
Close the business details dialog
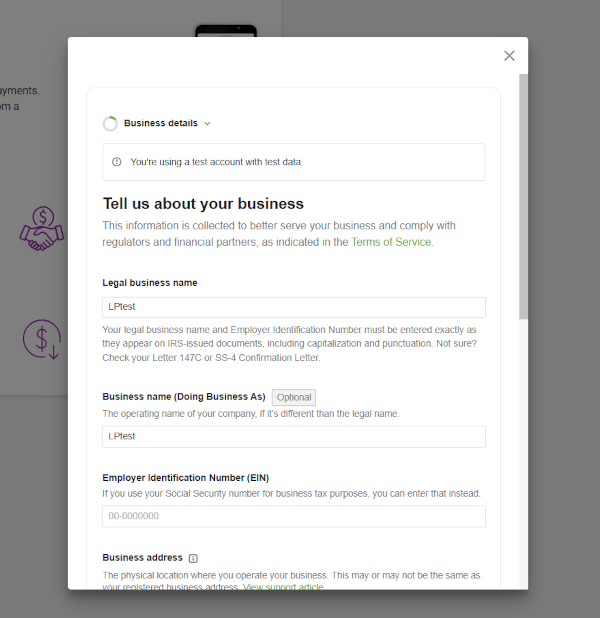(509, 56)
